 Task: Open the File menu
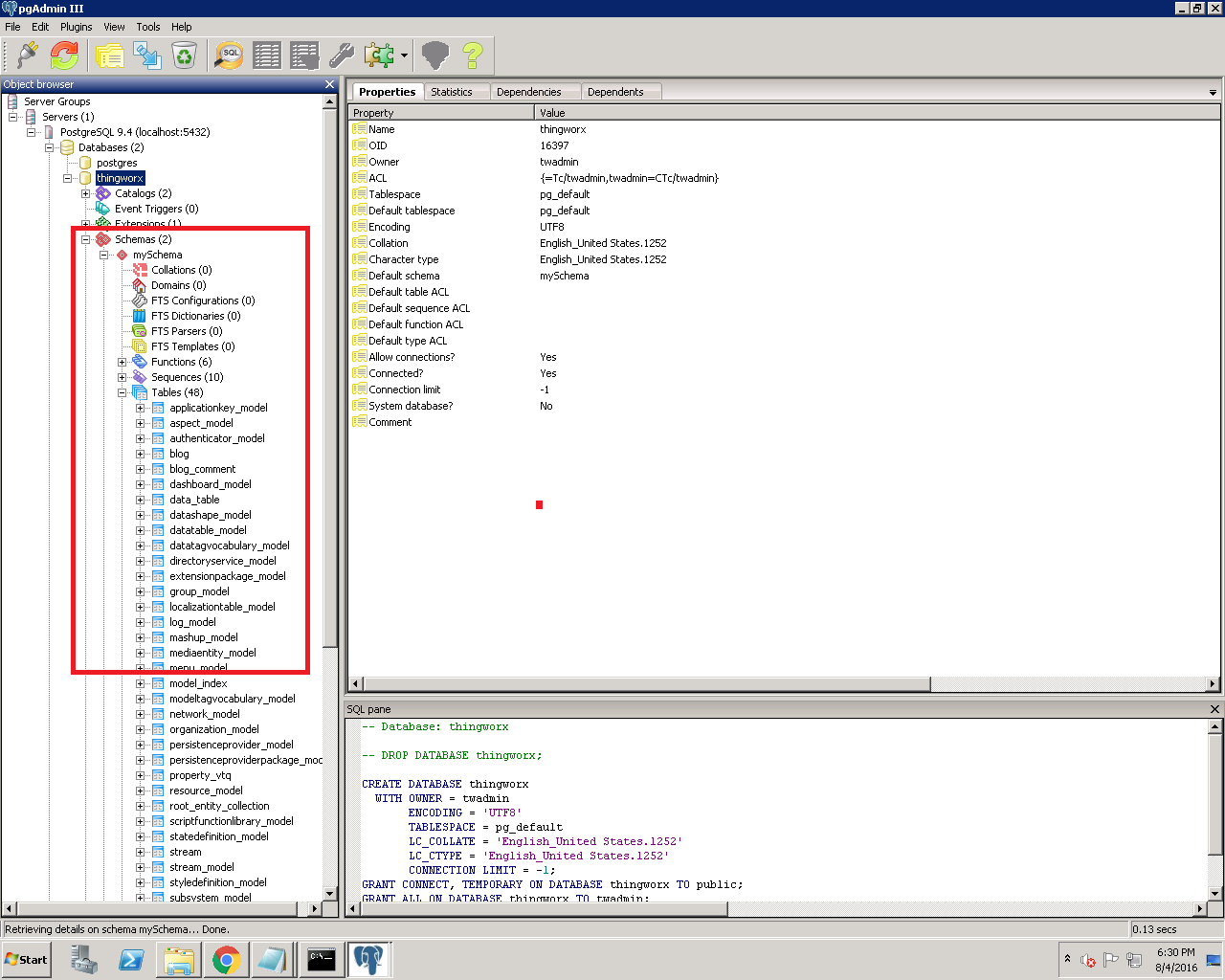click(x=12, y=27)
